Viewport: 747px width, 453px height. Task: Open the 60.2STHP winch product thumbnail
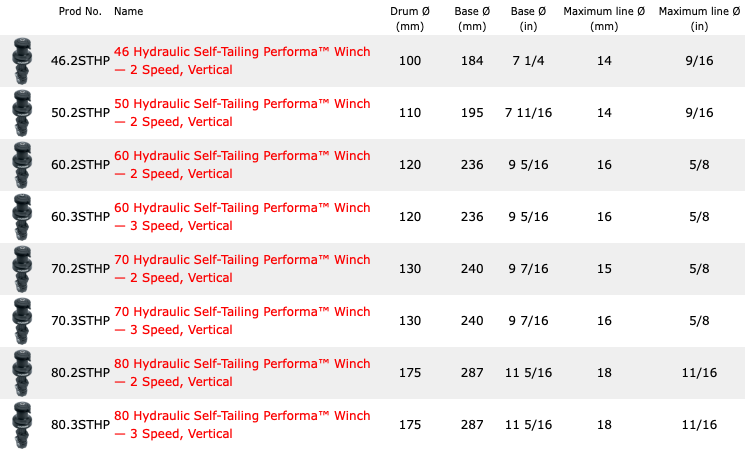click(x=22, y=165)
